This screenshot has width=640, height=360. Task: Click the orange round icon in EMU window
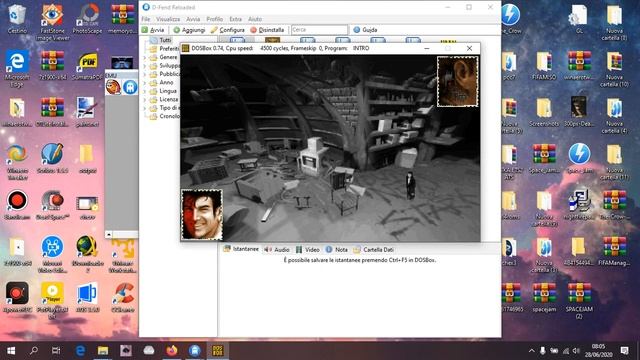113,87
